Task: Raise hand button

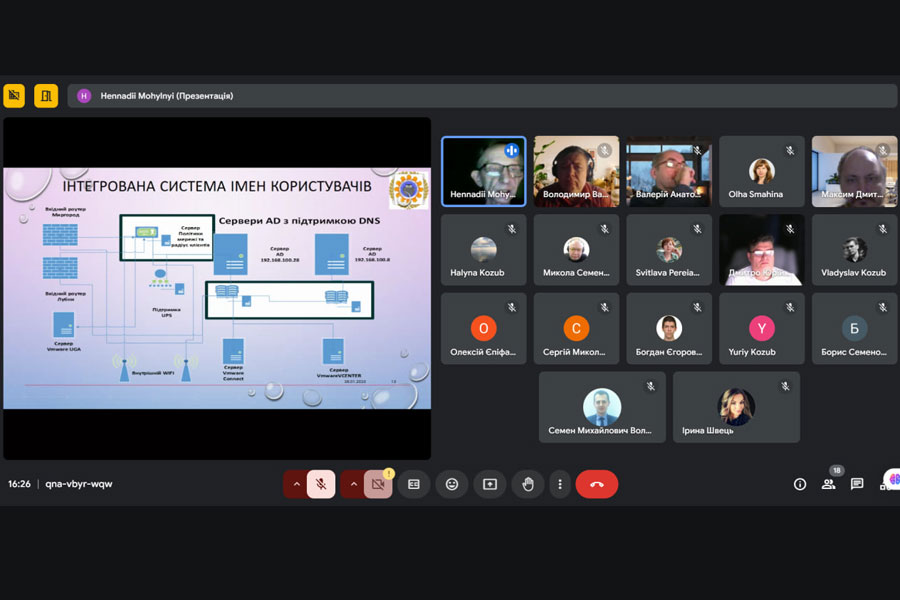Action: click(x=528, y=484)
